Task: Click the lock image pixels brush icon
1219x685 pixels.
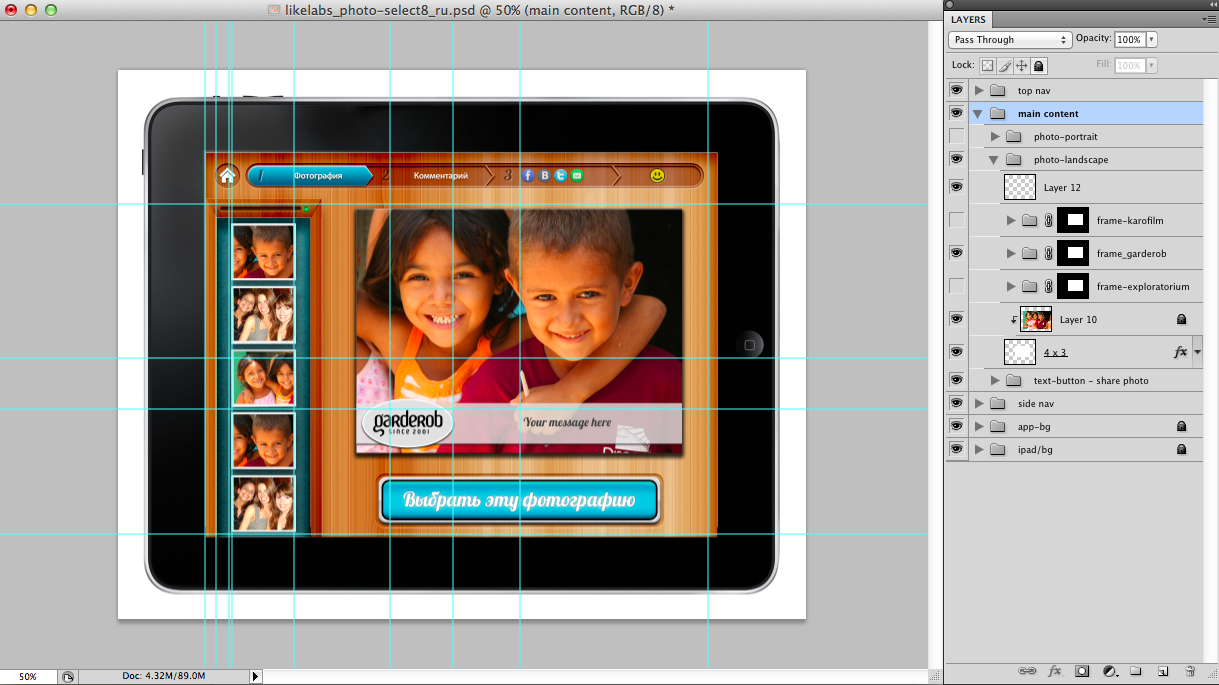Action: pyautogui.click(x=1005, y=65)
